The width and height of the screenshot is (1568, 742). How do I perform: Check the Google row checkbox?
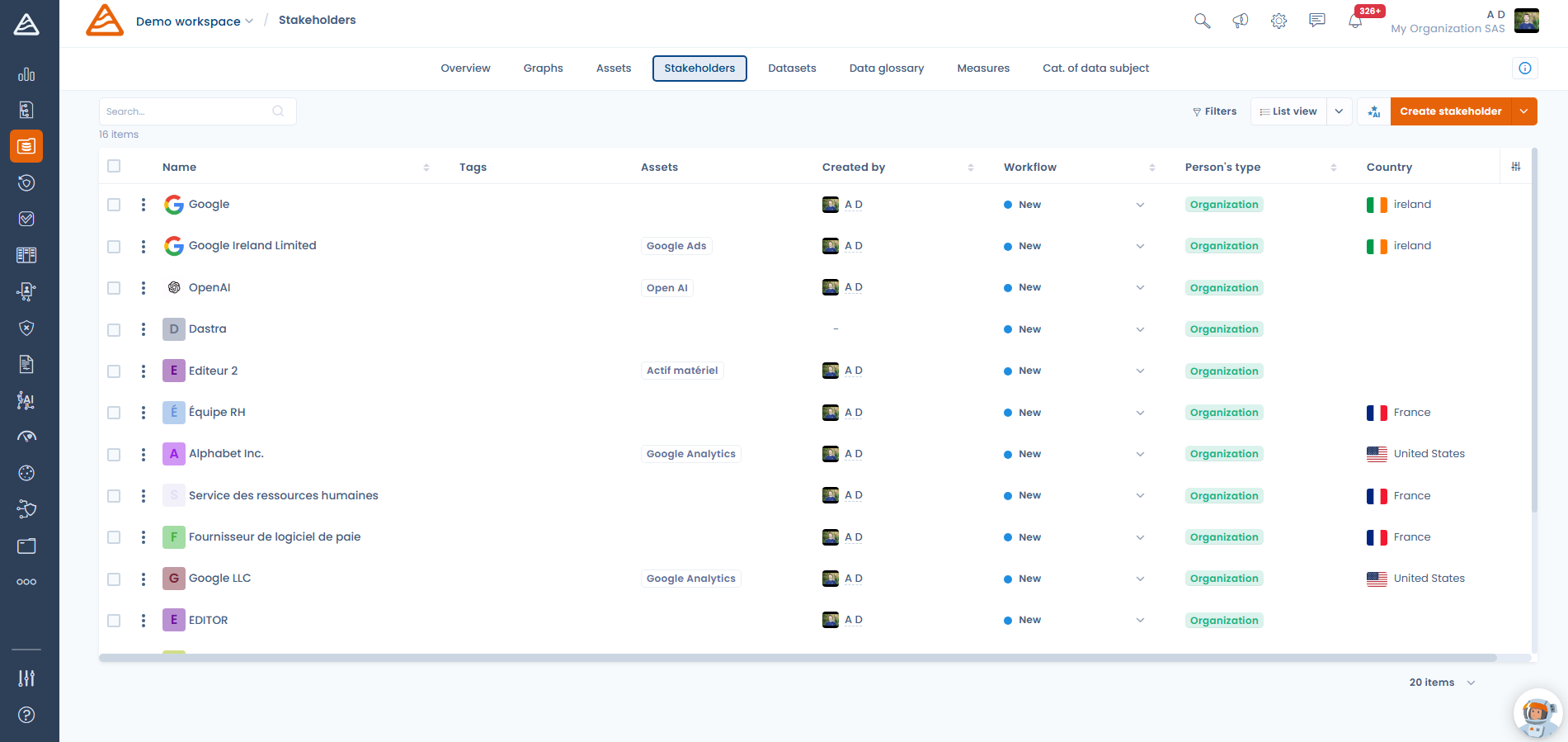114,205
